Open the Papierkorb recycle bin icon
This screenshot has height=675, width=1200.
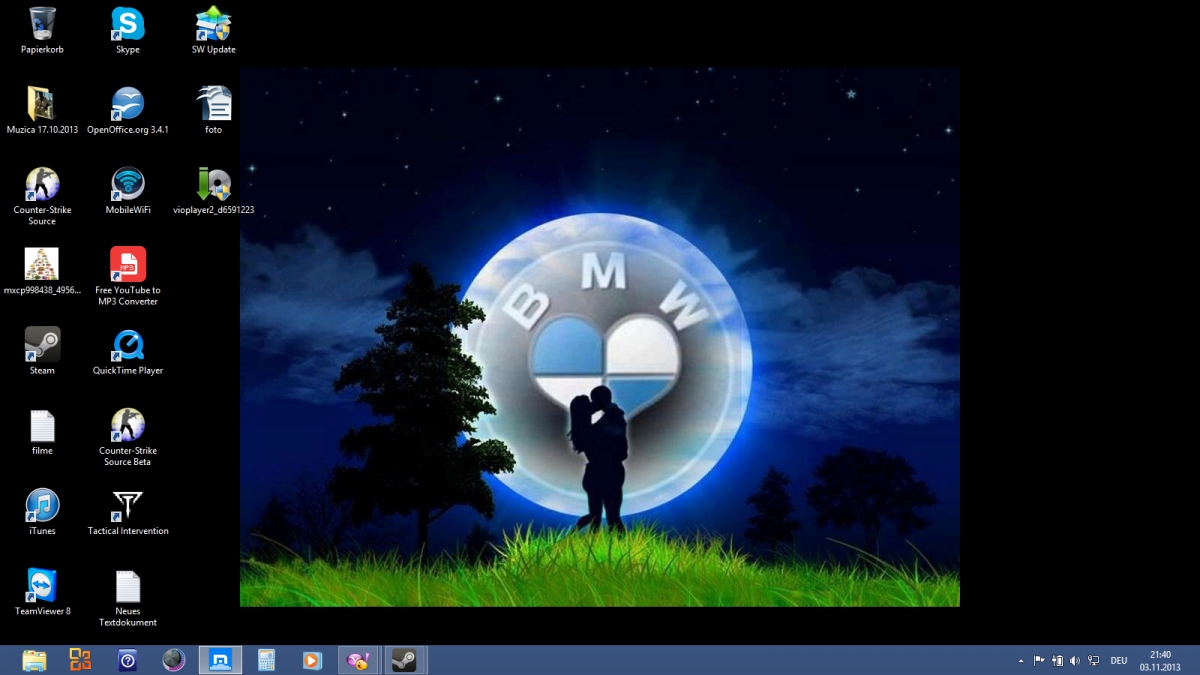[42, 30]
